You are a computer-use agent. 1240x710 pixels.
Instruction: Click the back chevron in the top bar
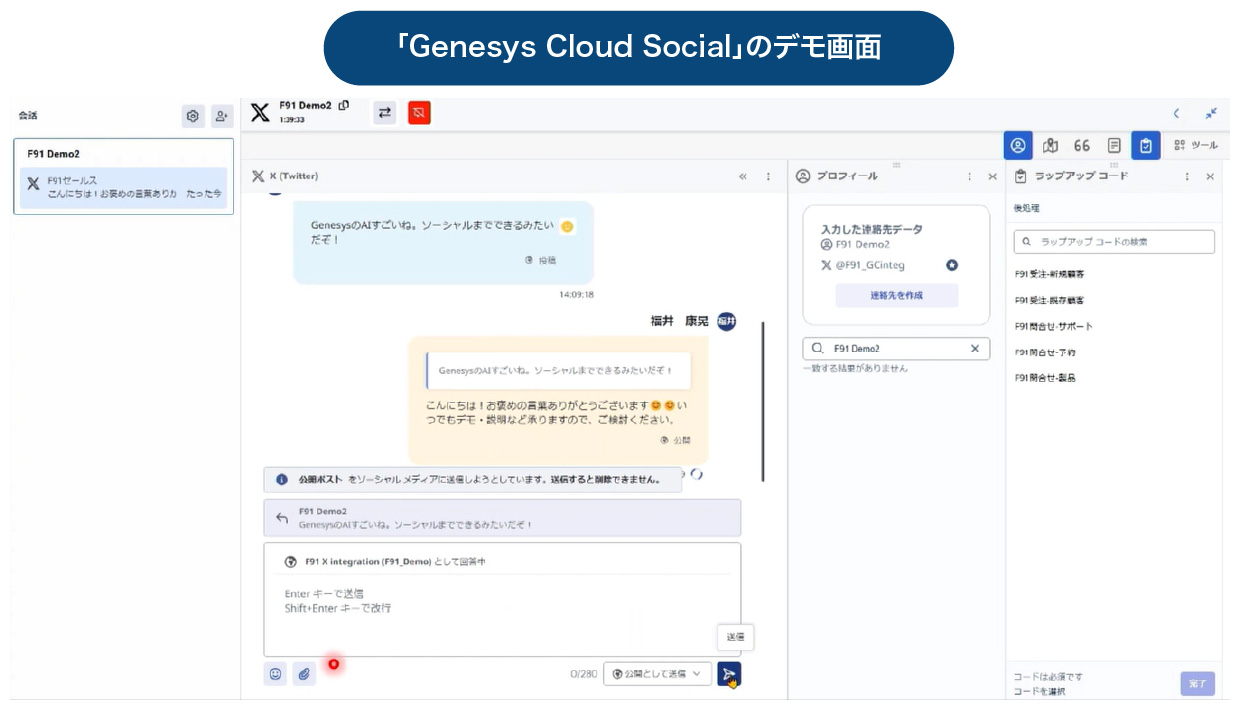(1177, 113)
